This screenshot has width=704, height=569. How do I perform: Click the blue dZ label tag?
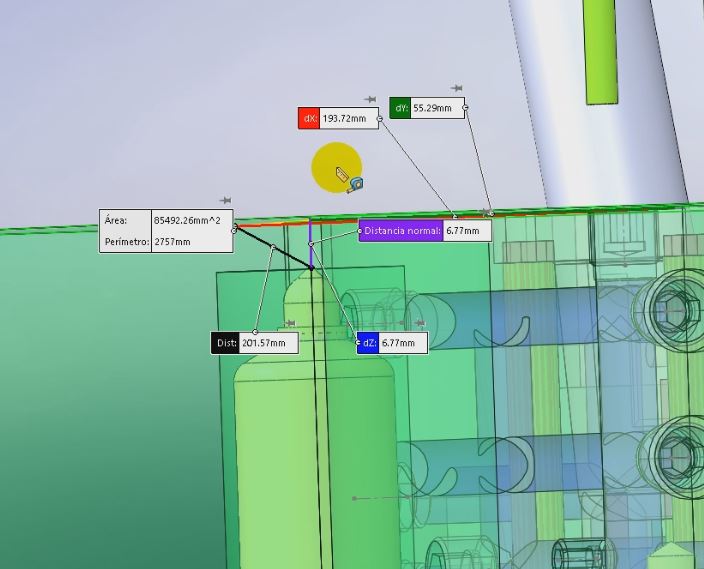(368, 343)
